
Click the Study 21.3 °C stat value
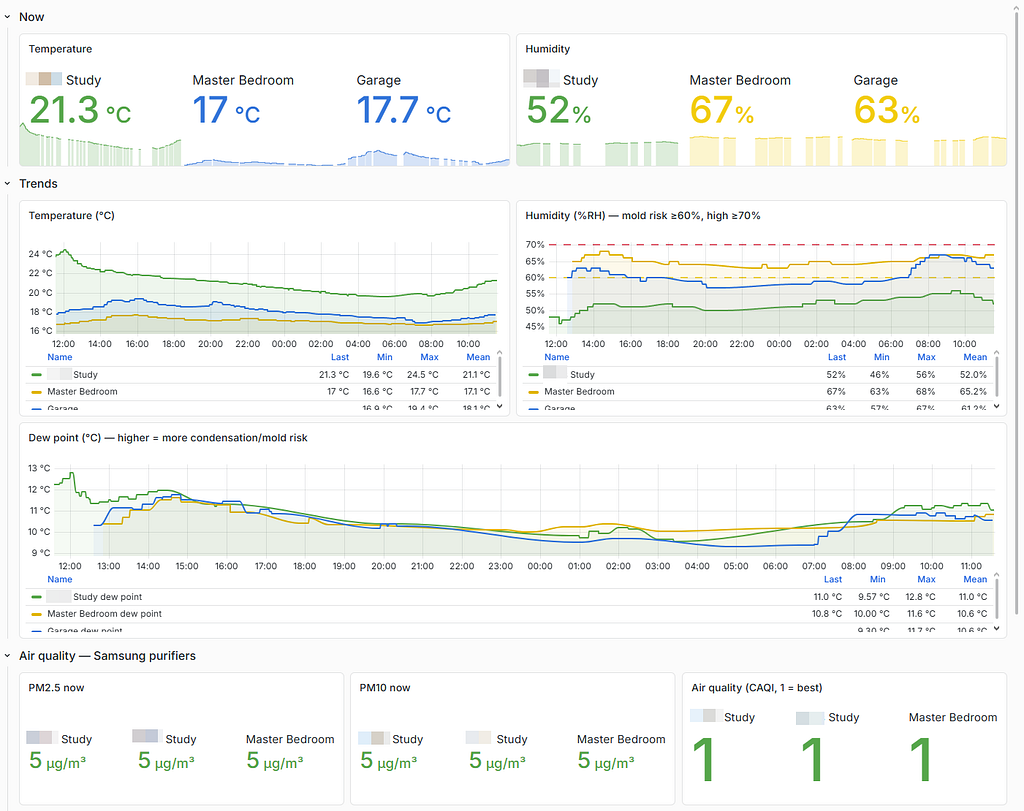tap(80, 110)
